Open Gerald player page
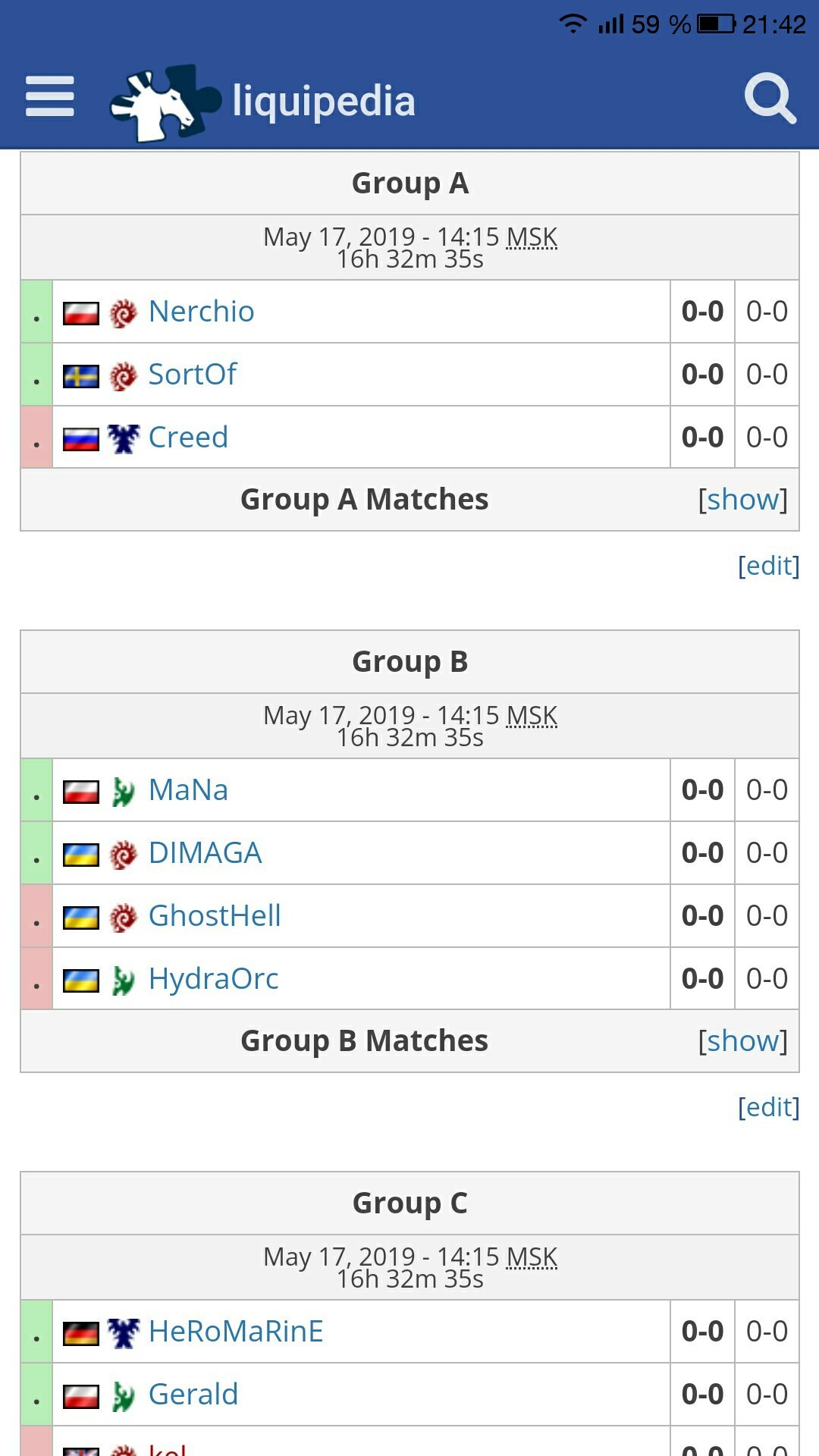The height and width of the screenshot is (1456, 819). pyautogui.click(x=193, y=1395)
